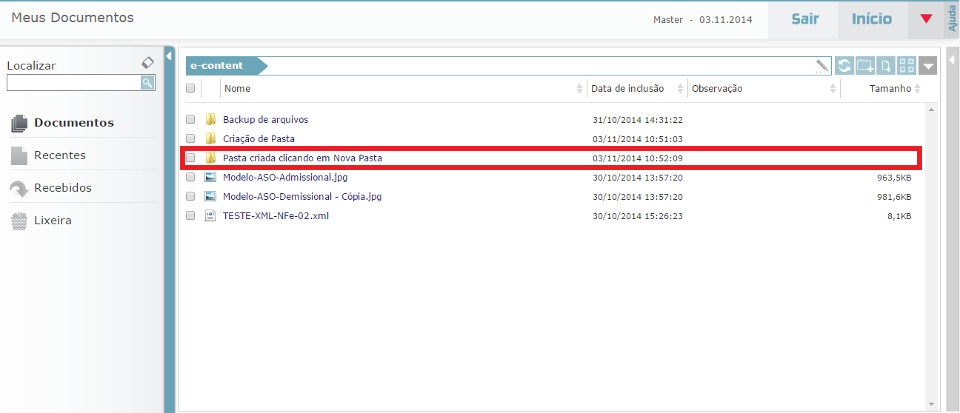Click the pencil edit icon in path bar
This screenshot has height=413, width=960.
pos(822,66)
